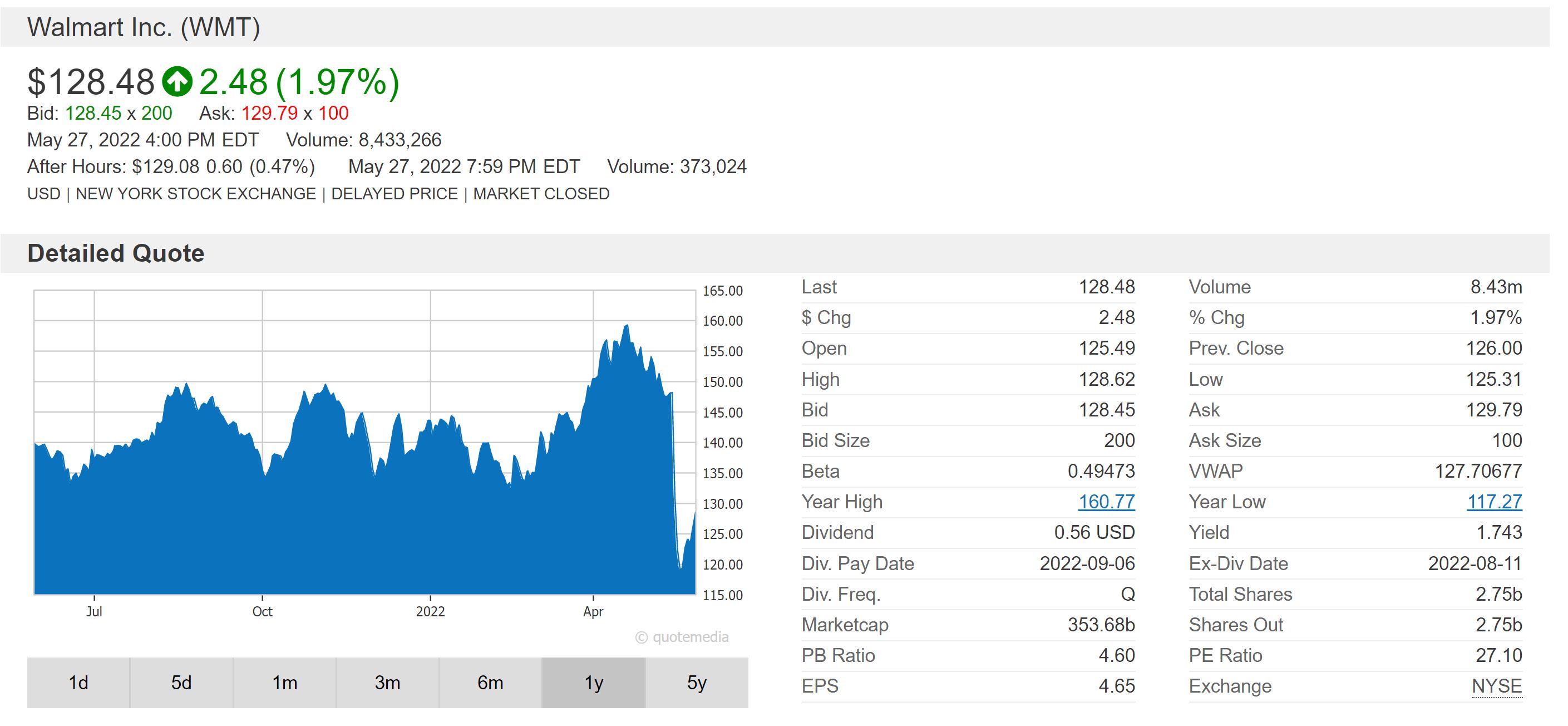The height and width of the screenshot is (726, 1568).
Task: Click the green up-arrow price change icon
Action: pyautogui.click(x=177, y=82)
